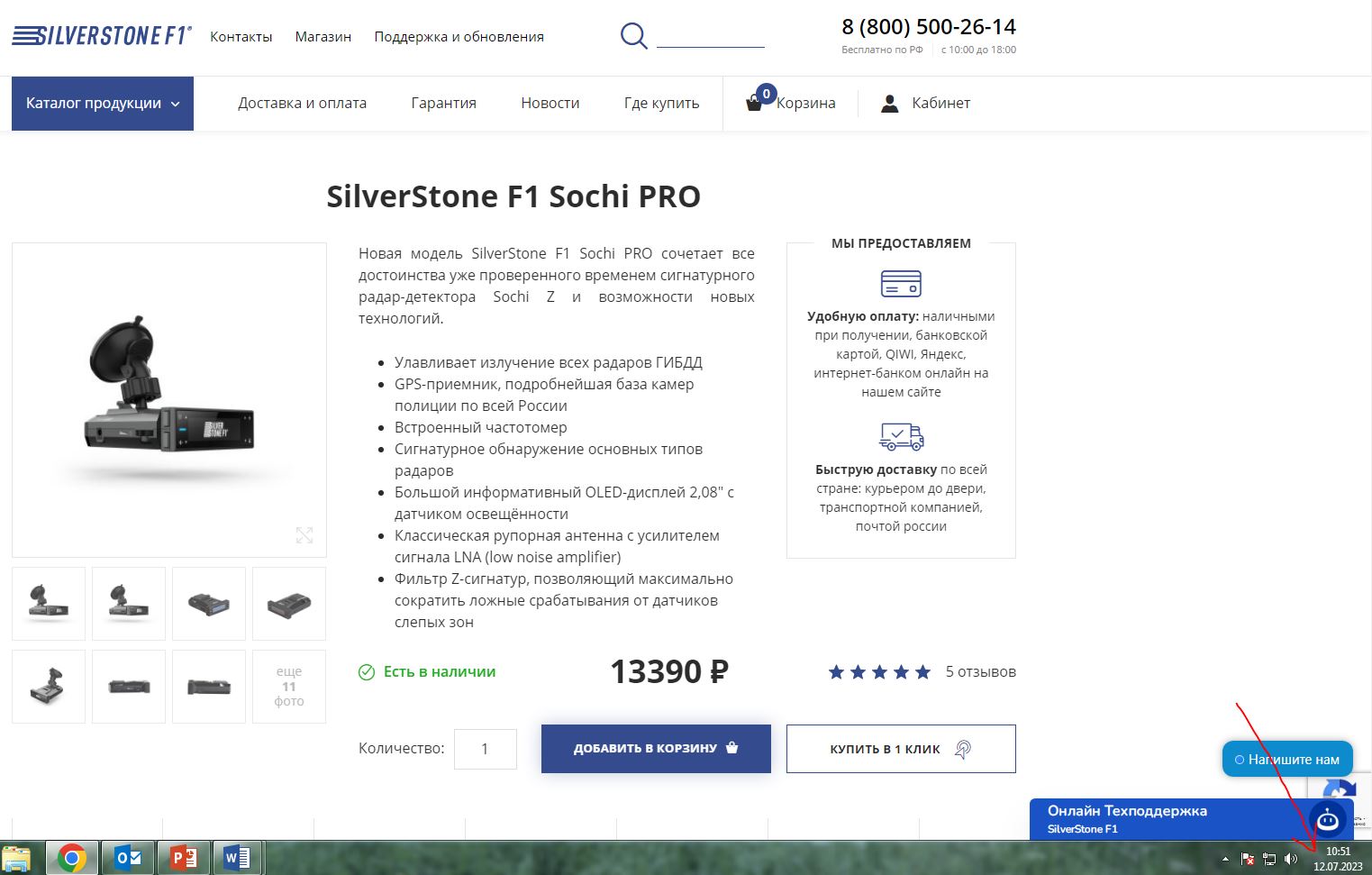Click the search magnifier icon
This screenshot has height=875, width=1372.
tap(634, 36)
